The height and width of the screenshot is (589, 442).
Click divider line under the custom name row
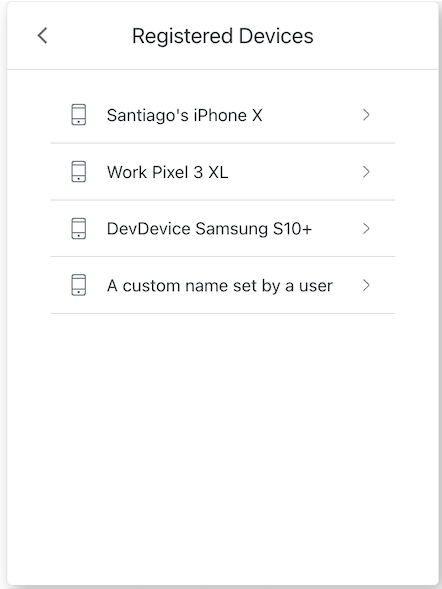click(223, 313)
